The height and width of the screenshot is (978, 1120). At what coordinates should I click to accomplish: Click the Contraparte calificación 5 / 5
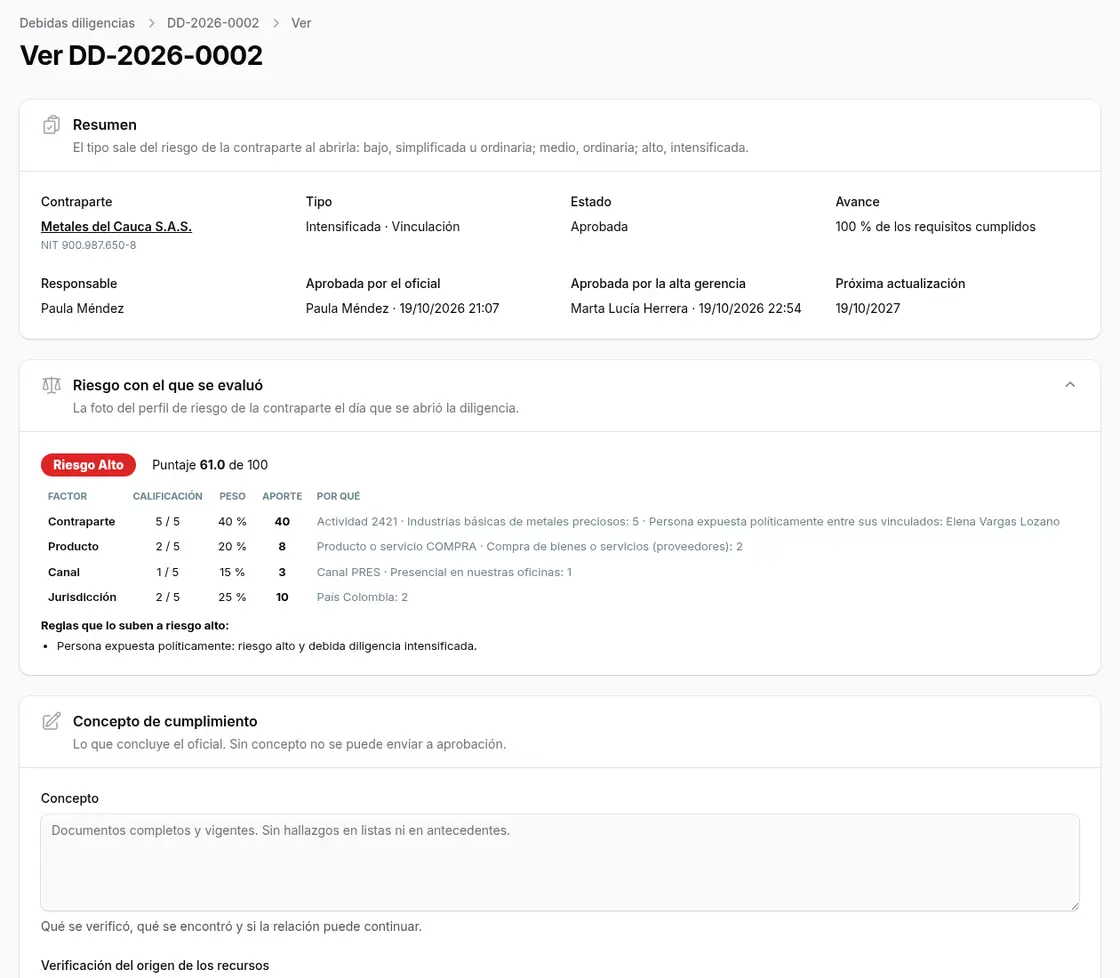pos(168,522)
